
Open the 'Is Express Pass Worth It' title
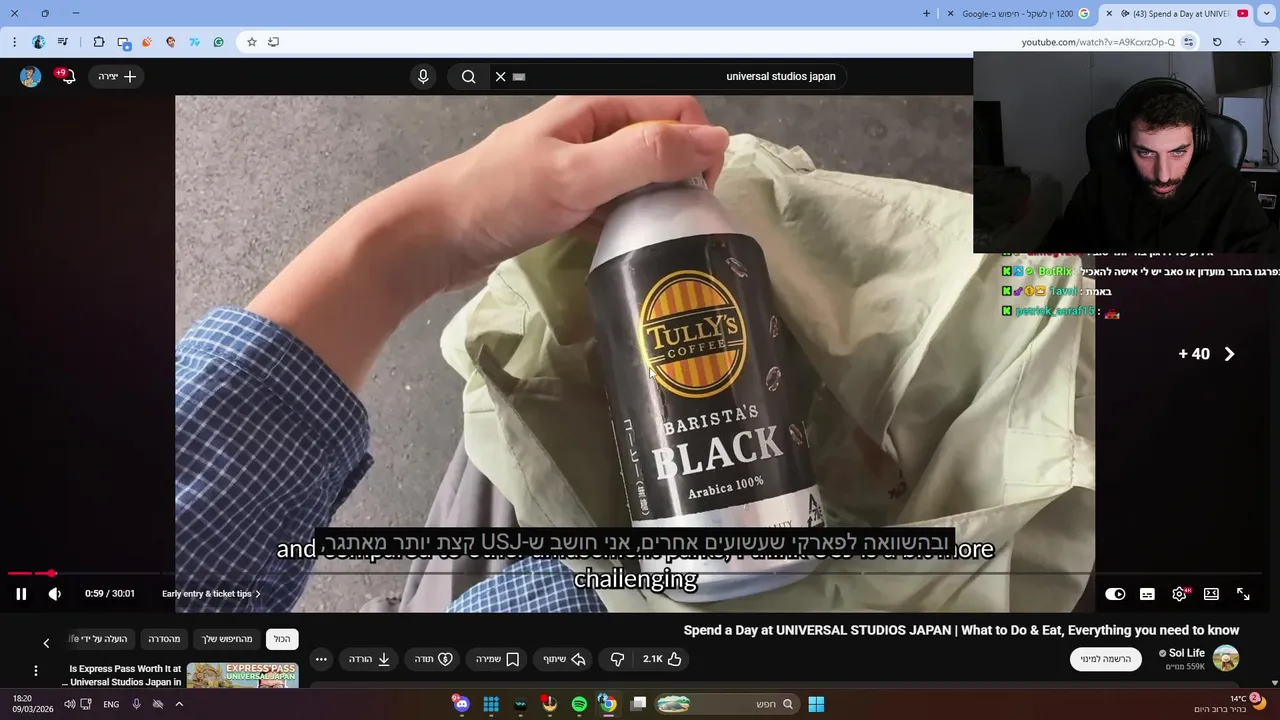coord(122,675)
